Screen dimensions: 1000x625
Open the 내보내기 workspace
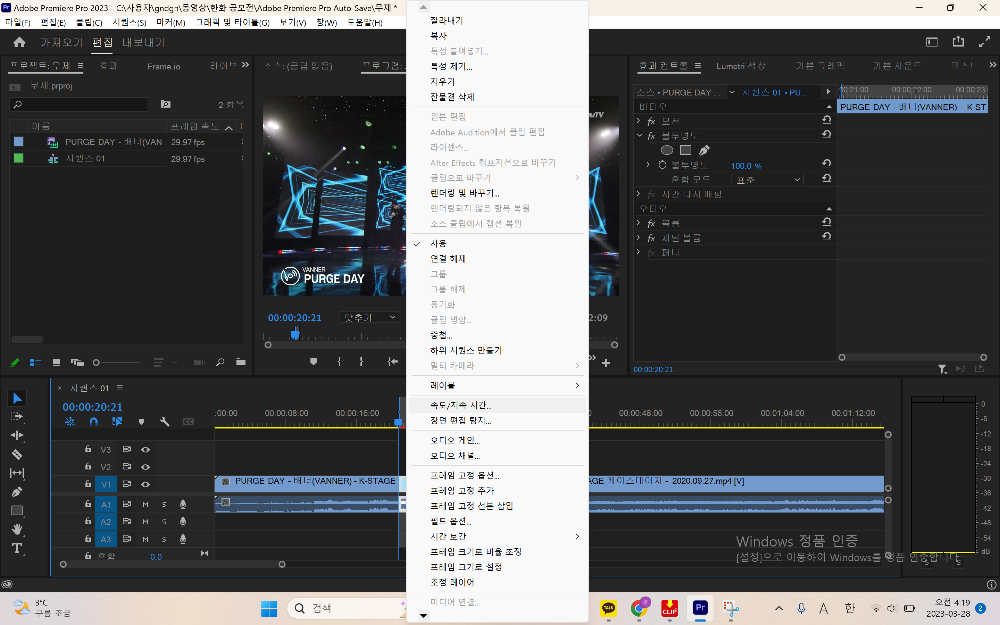coord(143,42)
